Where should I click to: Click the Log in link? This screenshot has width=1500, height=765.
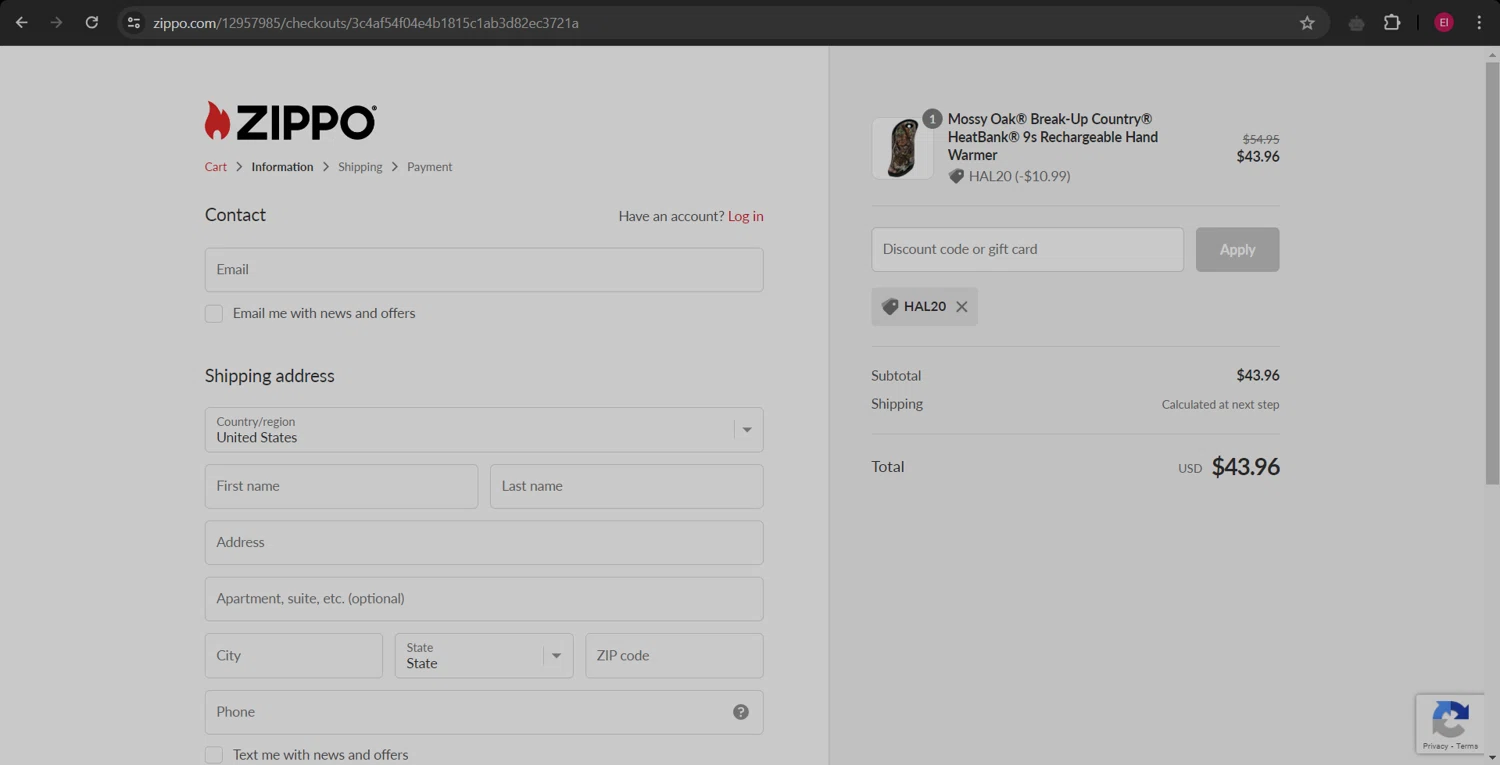pos(745,216)
